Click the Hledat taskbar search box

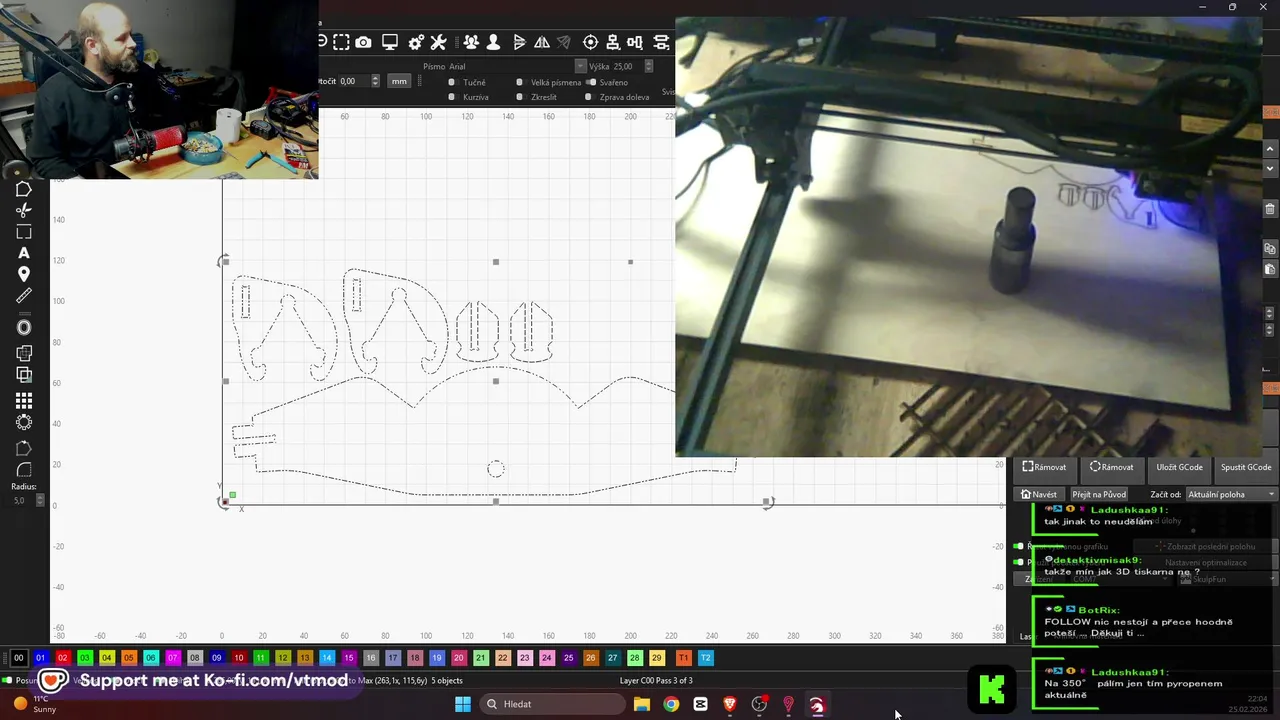[551, 704]
